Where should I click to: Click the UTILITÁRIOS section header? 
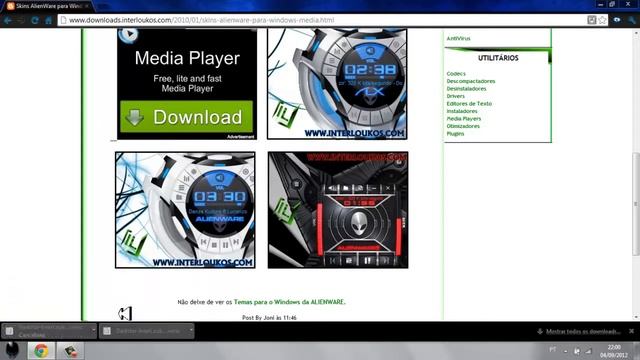point(498,58)
